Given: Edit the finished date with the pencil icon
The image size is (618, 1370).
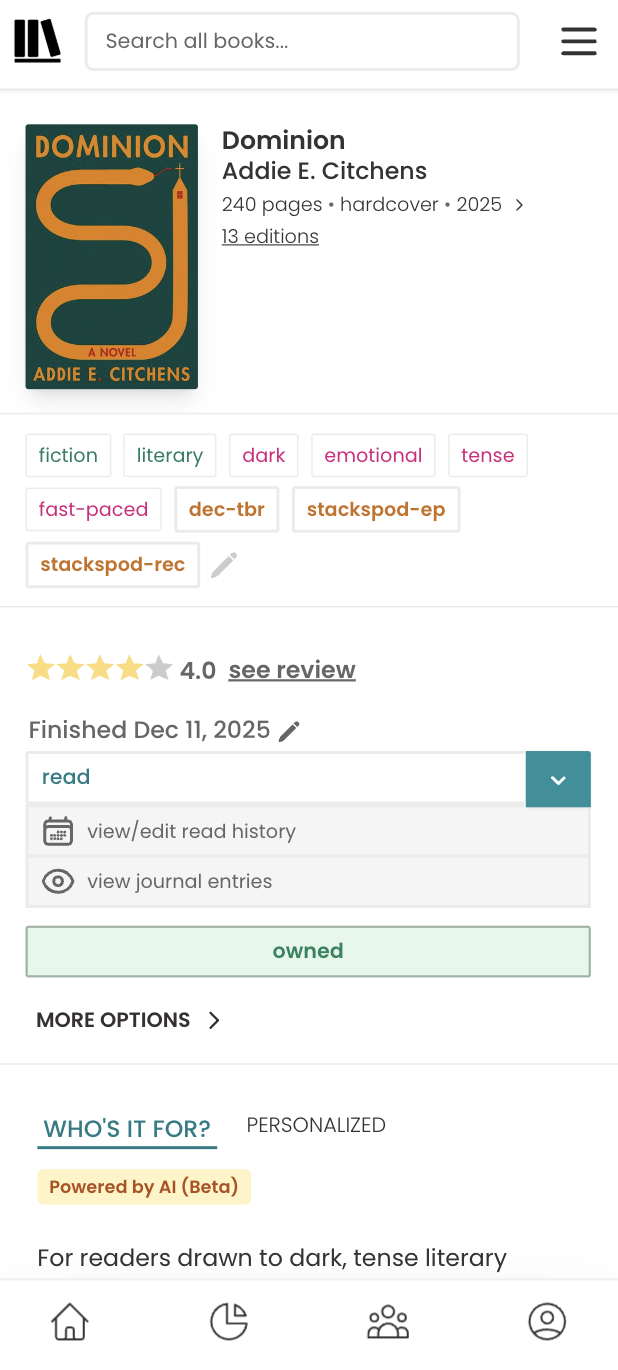Looking at the screenshot, I should click(x=289, y=730).
